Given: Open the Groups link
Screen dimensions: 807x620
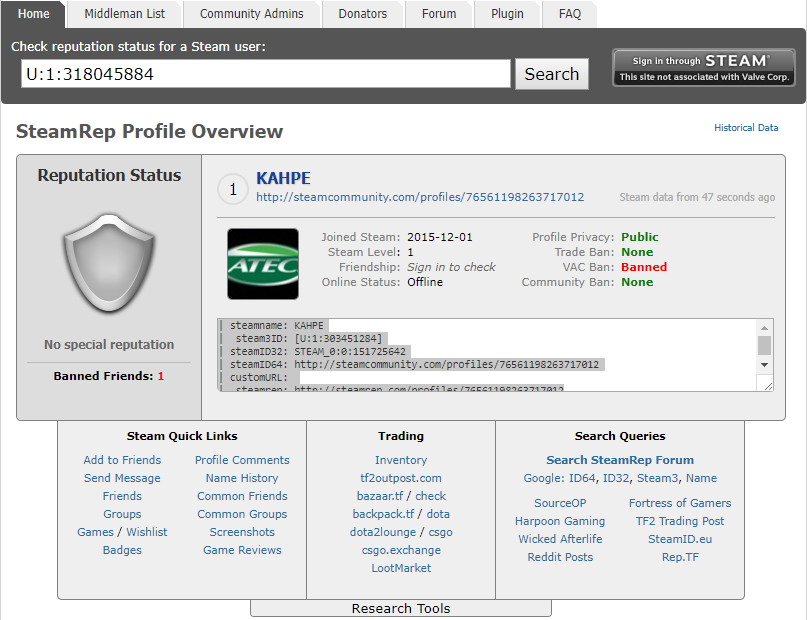Looking at the screenshot, I should click(x=122, y=514).
